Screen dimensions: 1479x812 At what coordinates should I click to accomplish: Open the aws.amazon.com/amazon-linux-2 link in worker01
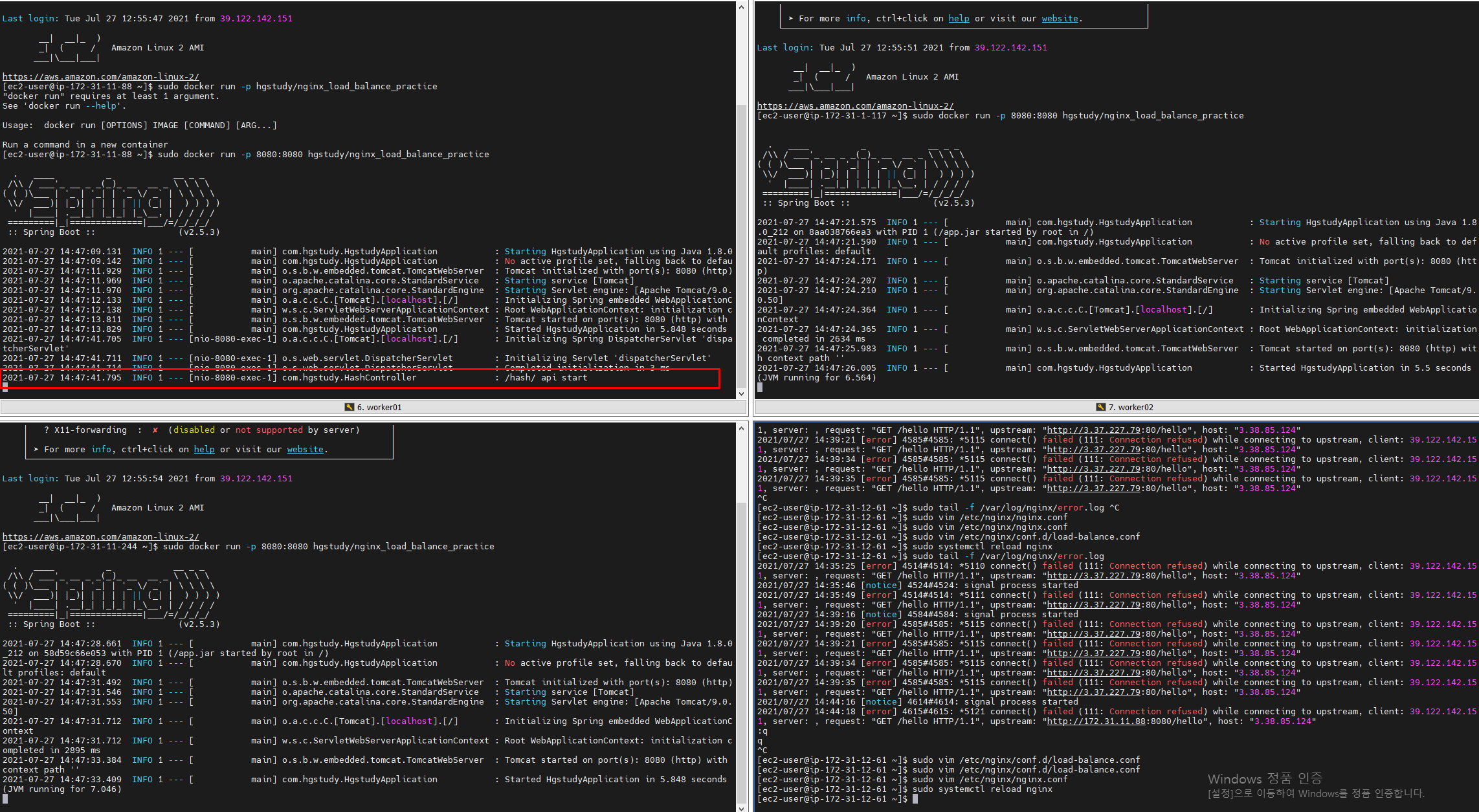[x=101, y=76]
